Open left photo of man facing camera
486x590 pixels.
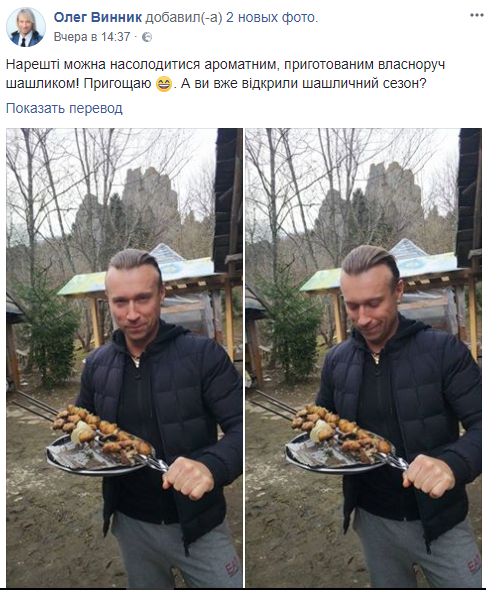125,357
